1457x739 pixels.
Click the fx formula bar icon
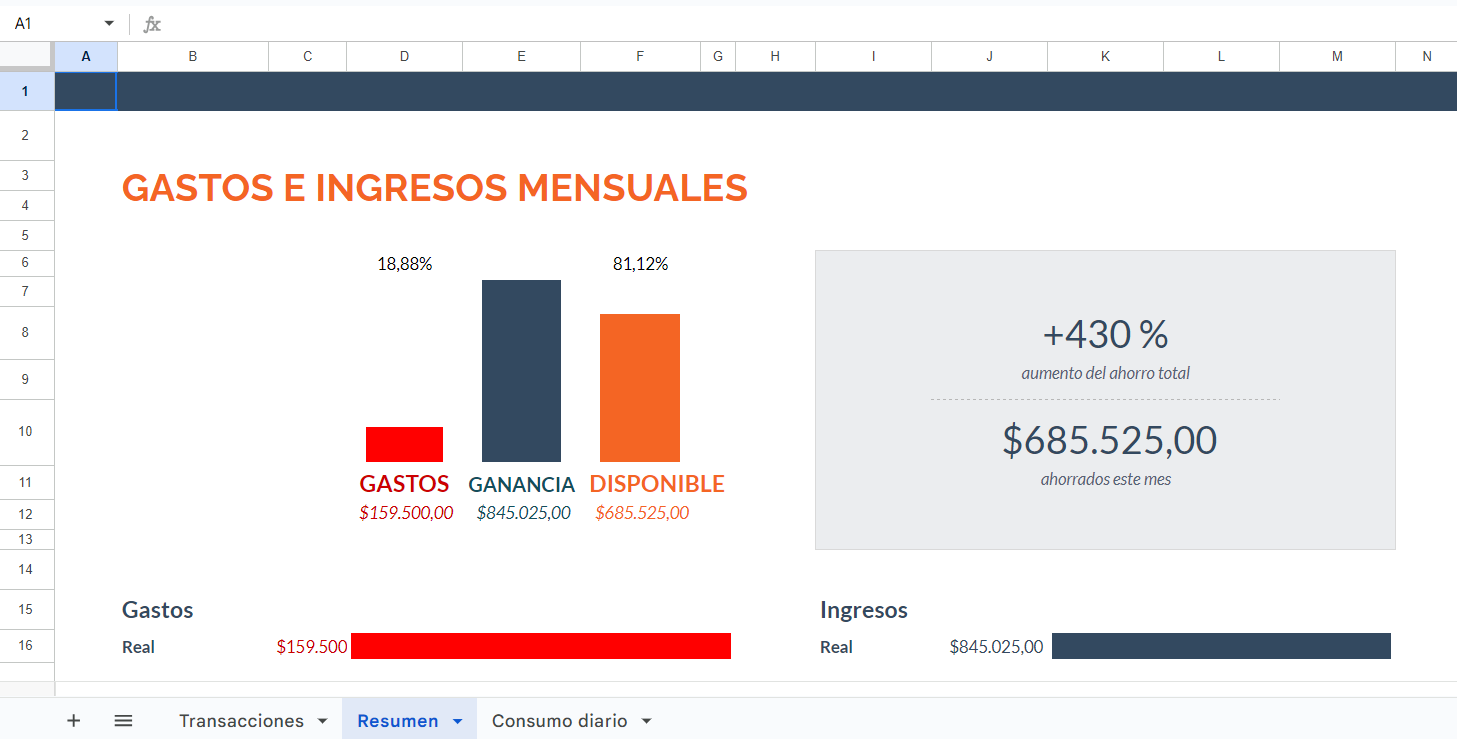pos(151,23)
